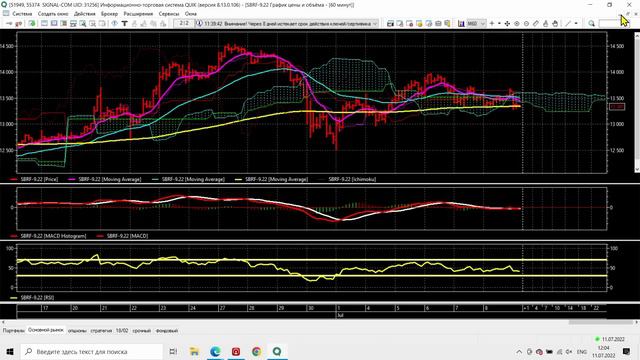Click the briefcase portfolio toolbar icon
Viewport: 640px width, 360px height.
[438, 24]
